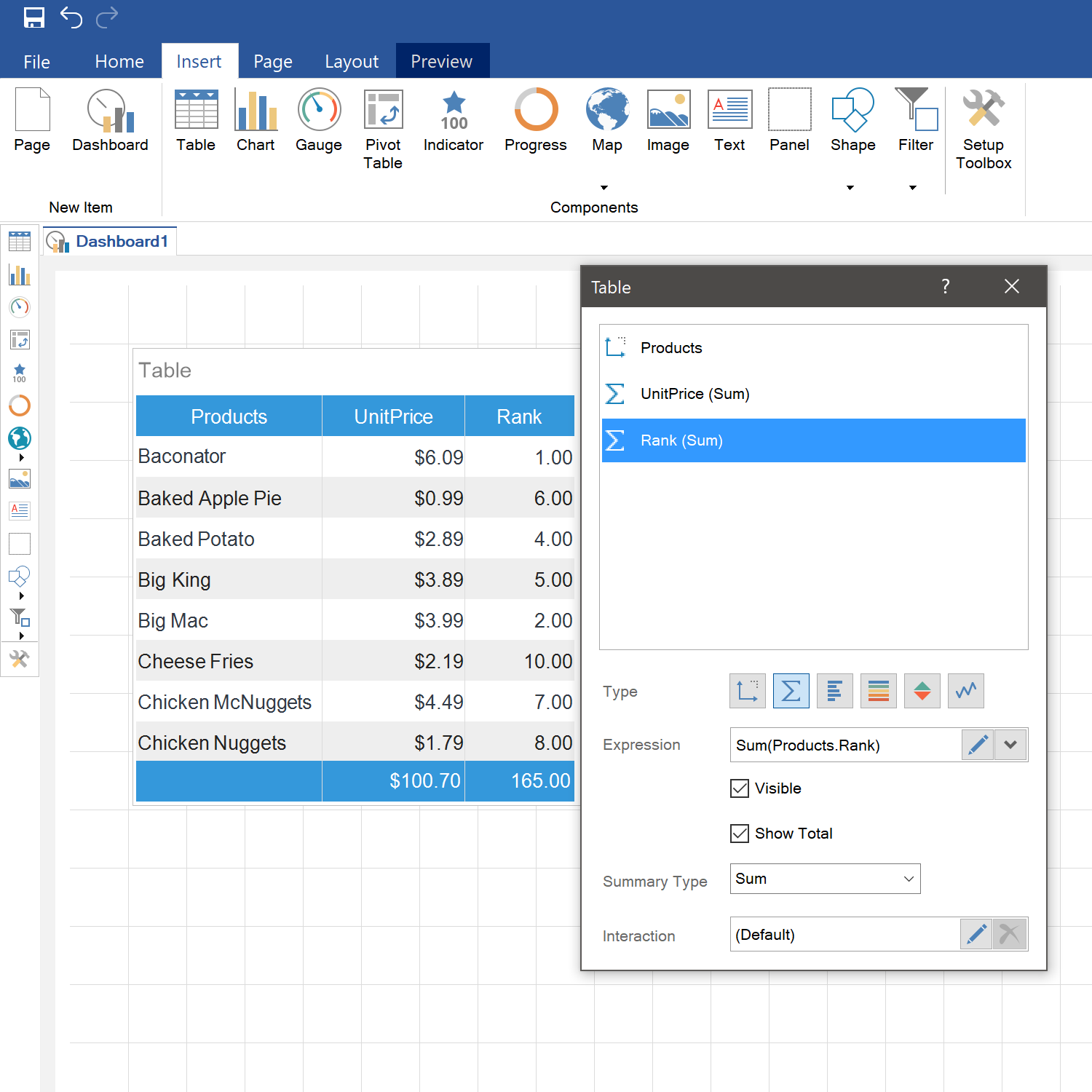This screenshot has height=1092, width=1092.
Task: Insert a Filter component from ribbon
Action: click(x=916, y=120)
